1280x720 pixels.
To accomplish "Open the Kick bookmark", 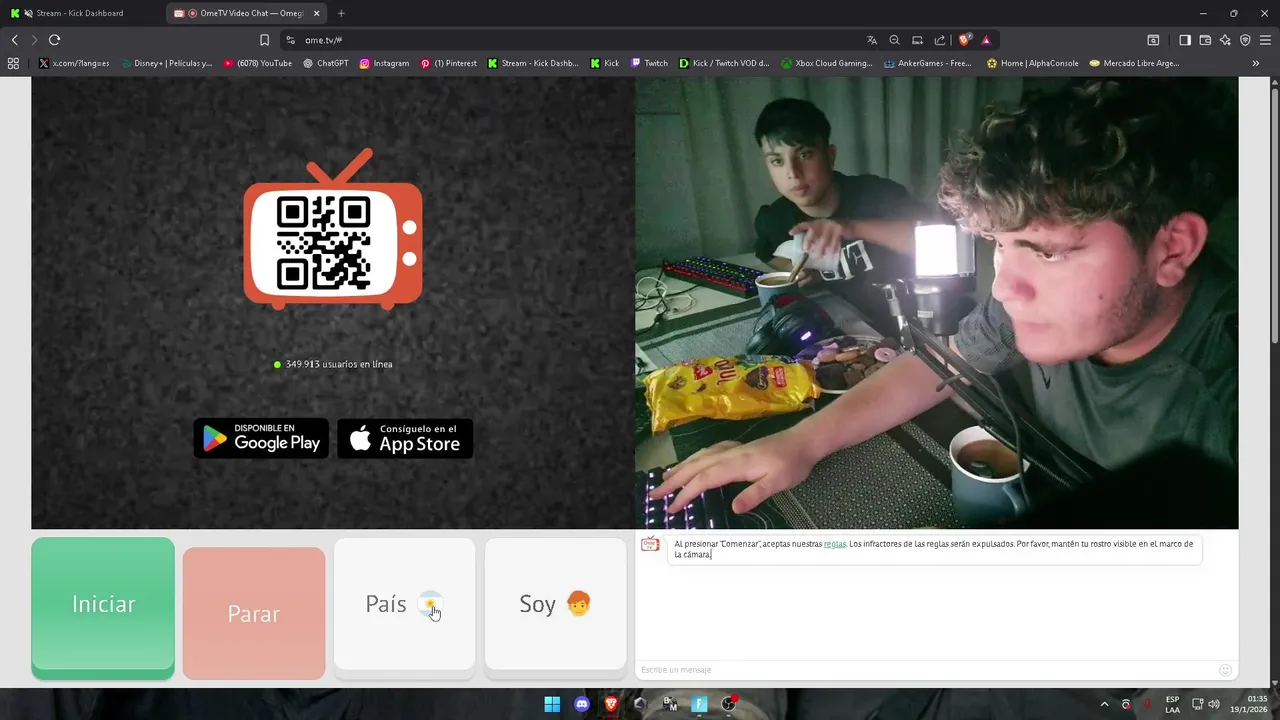I will click(x=605, y=63).
